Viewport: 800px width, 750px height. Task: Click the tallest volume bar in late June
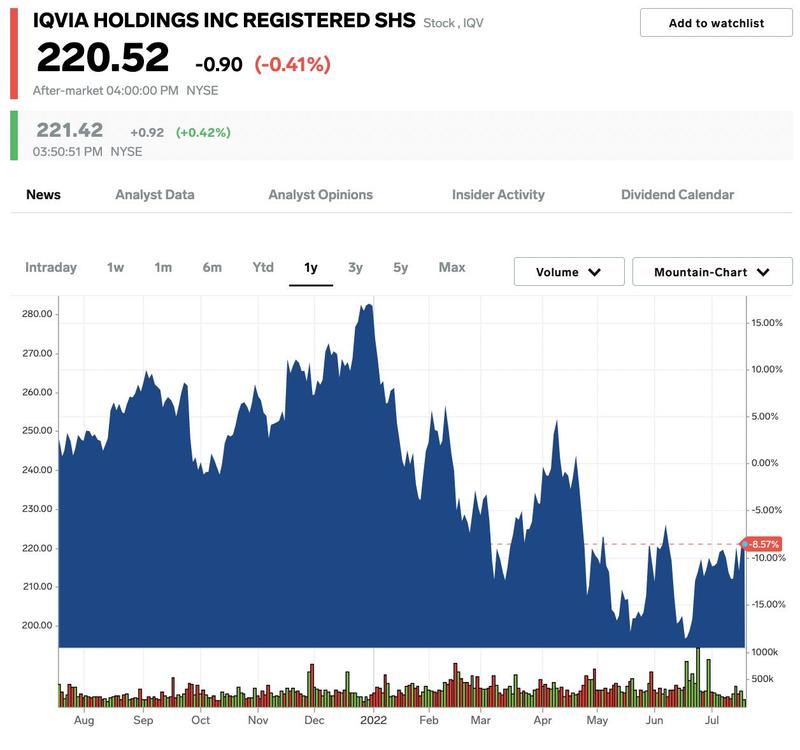698,677
